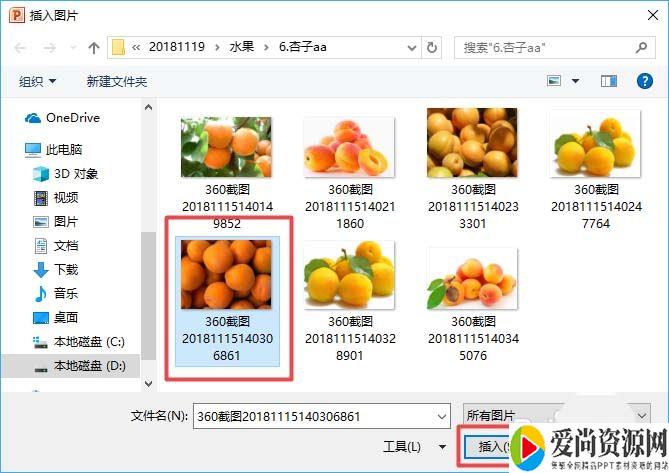Select OneDrive in the sidebar
Viewport: 669px width, 473px height.
72,118
